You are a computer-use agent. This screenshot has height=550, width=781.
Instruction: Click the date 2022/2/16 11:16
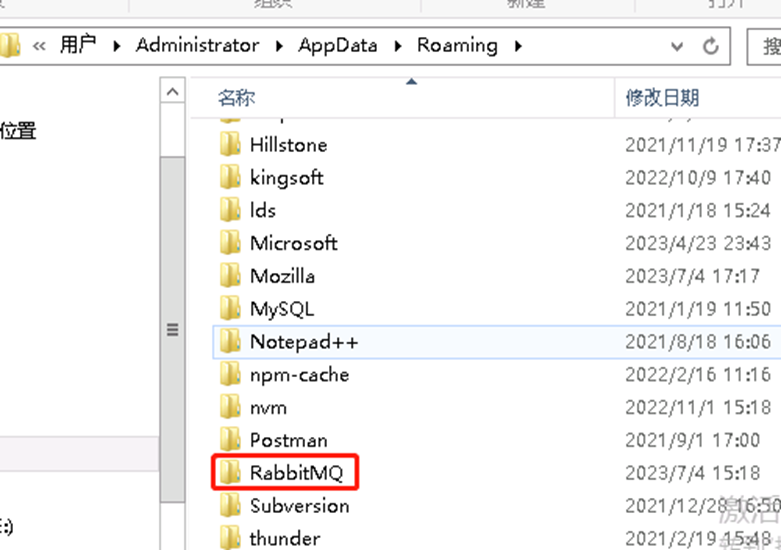[x=698, y=375]
